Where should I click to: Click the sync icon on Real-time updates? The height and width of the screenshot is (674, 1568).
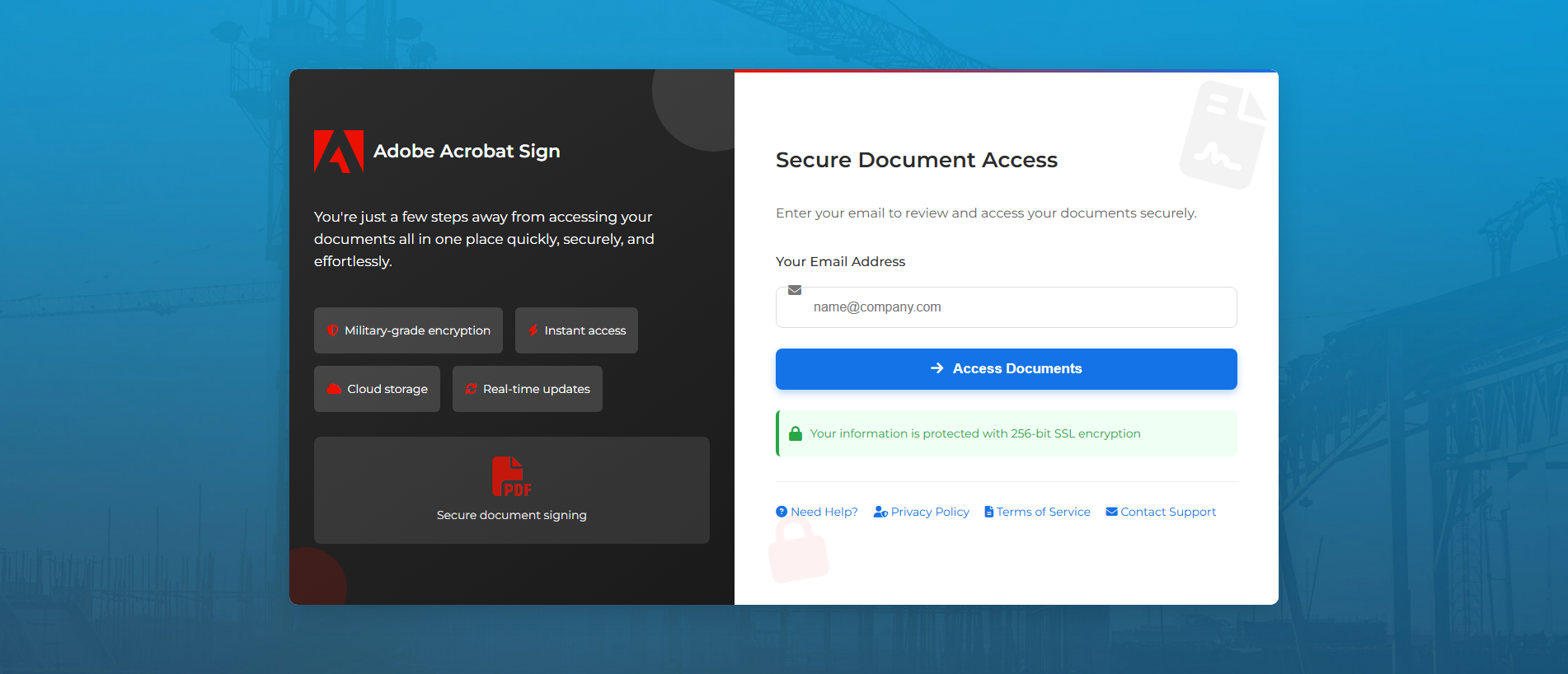click(x=472, y=389)
